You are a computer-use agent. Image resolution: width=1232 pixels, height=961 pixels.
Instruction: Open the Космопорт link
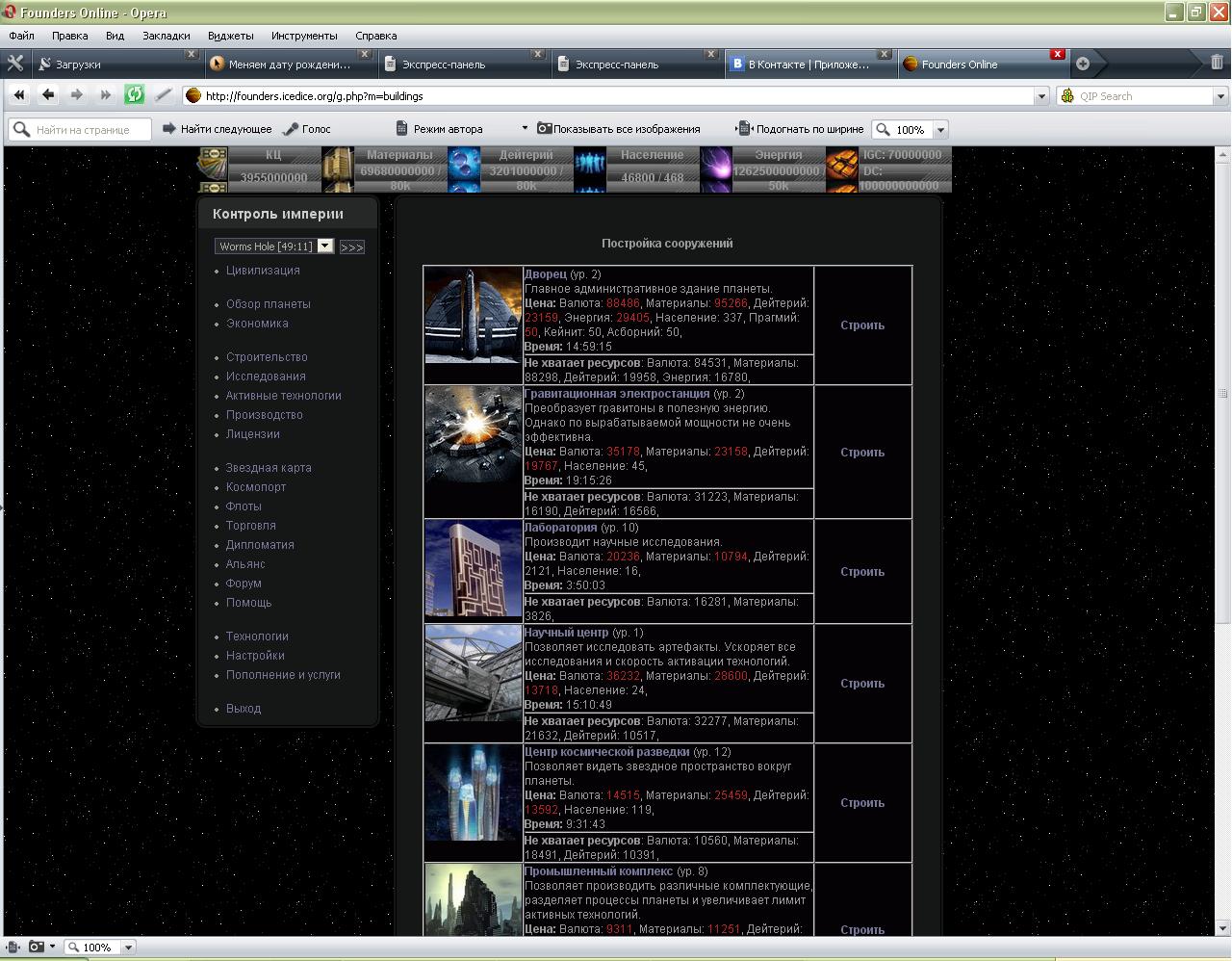click(256, 487)
